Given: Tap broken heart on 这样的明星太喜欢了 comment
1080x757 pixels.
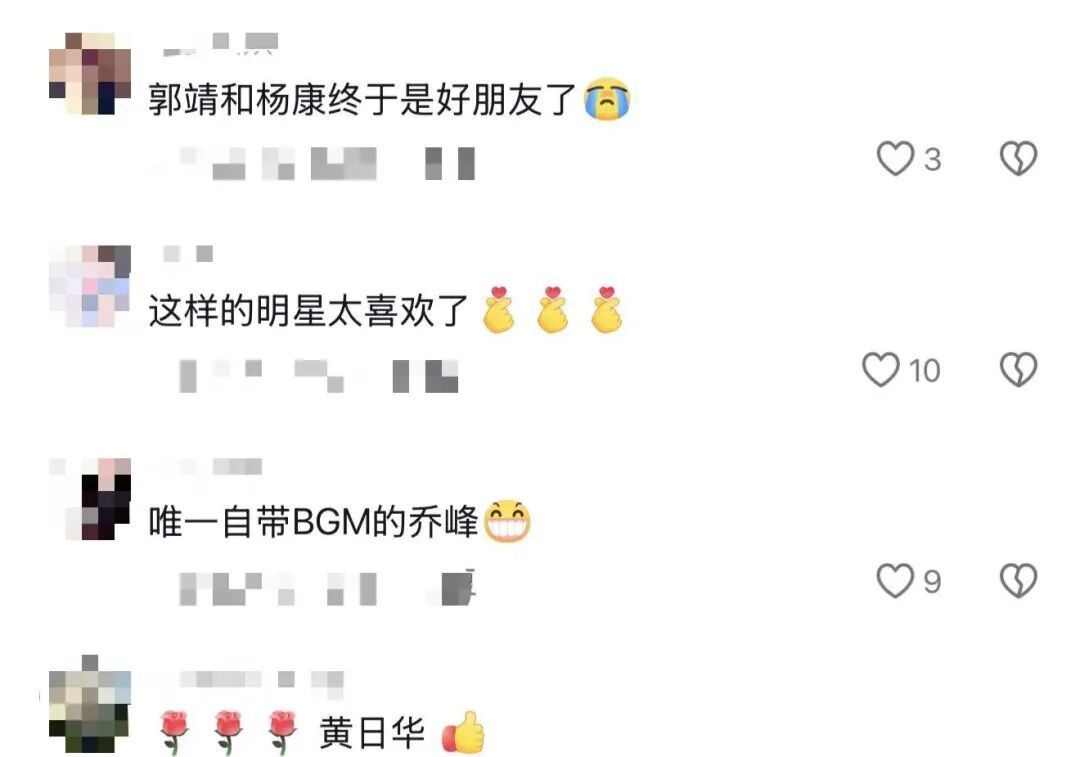Looking at the screenshot, I should 1018,369.
